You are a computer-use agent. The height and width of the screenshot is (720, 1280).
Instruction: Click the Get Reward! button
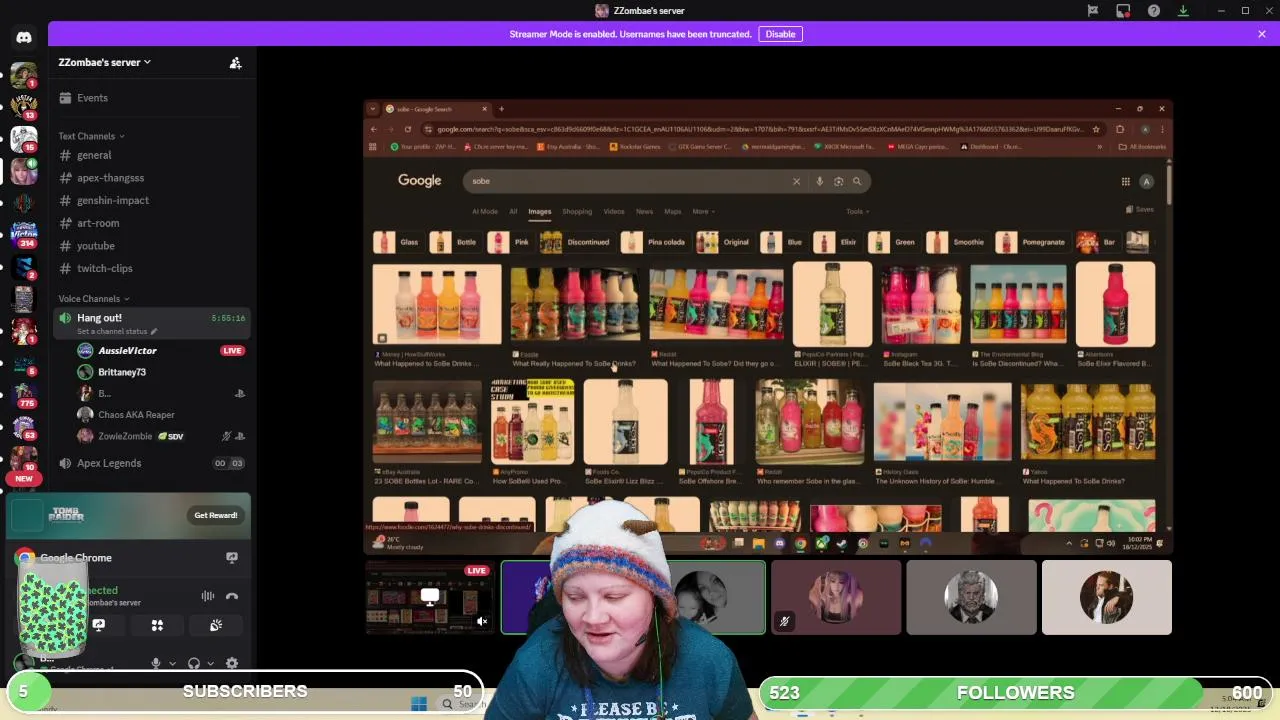click(x=216, y=515)
